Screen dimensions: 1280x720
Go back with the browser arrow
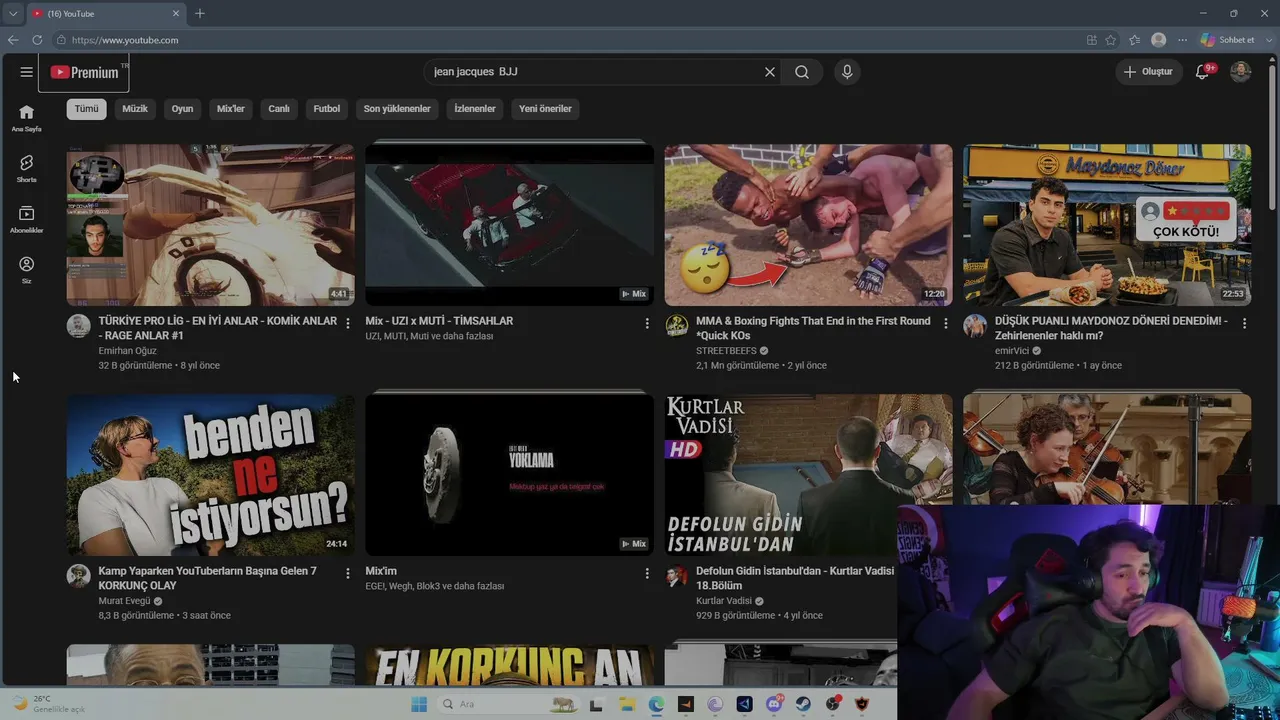[13, 40]
